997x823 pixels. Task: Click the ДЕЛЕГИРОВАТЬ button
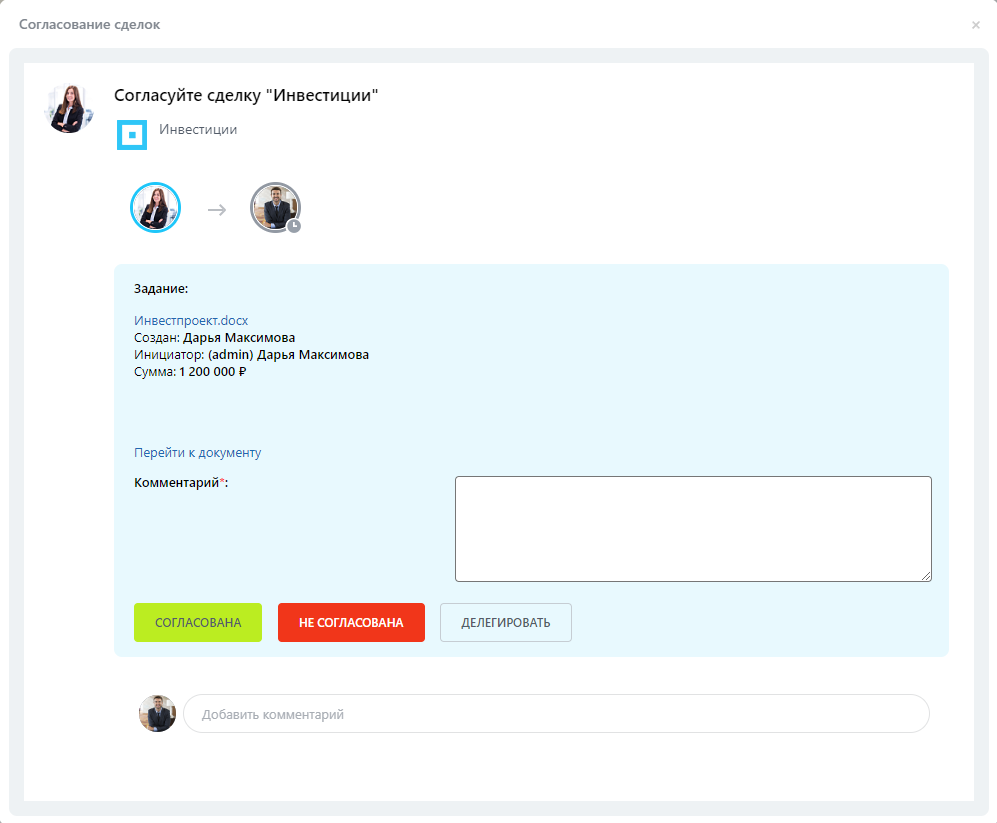coord(505,622)
